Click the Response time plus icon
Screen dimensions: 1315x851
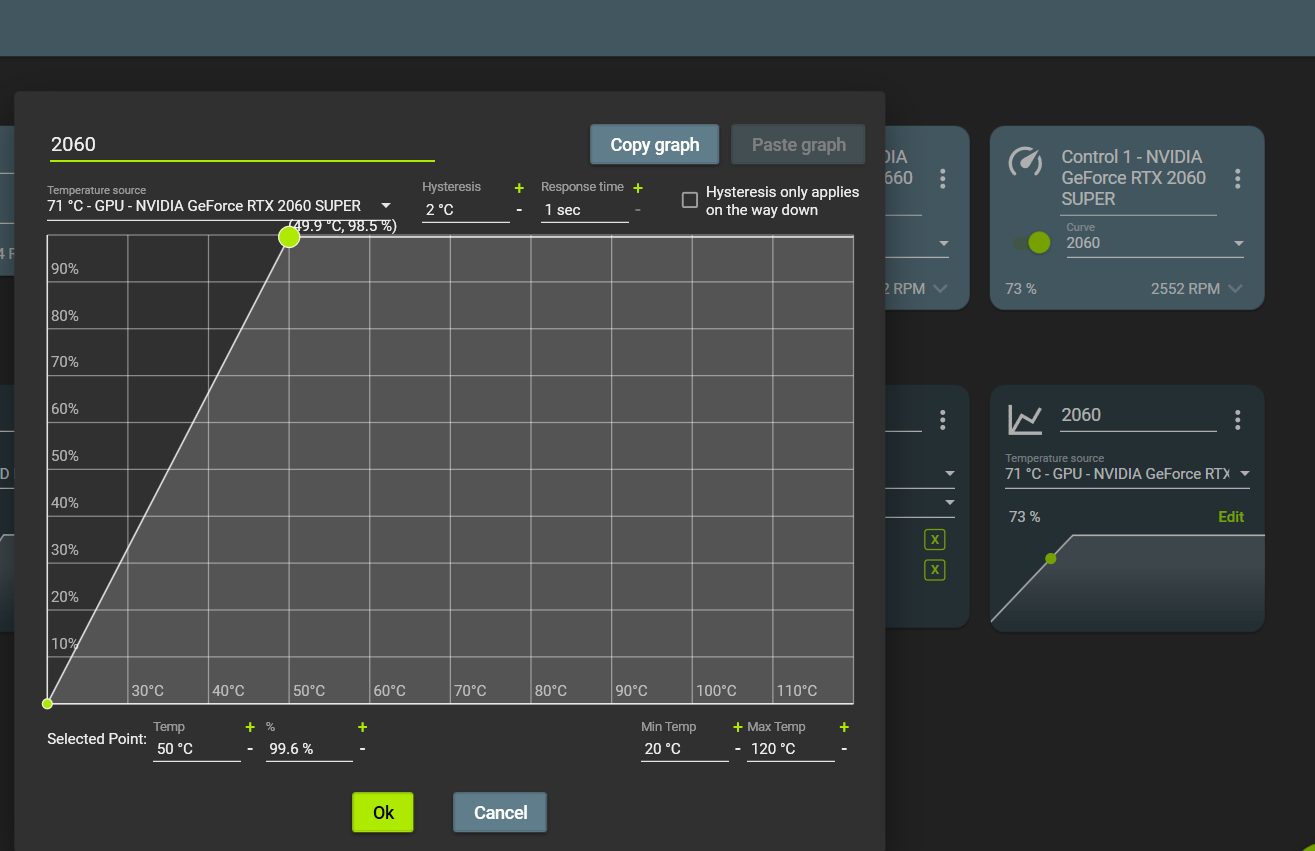(x=638, y=187)
